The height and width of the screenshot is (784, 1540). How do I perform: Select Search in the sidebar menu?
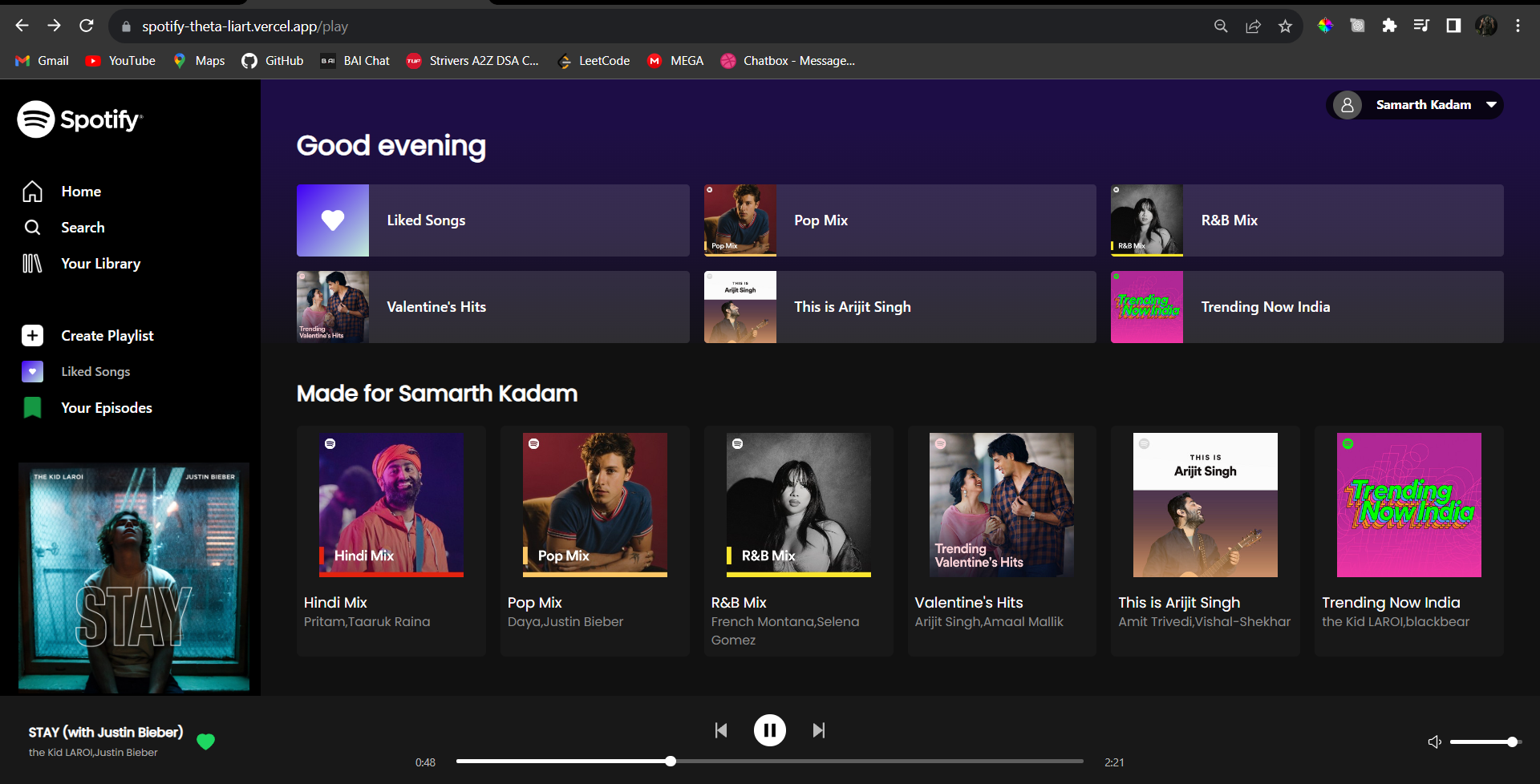click(x=83, y=228)
